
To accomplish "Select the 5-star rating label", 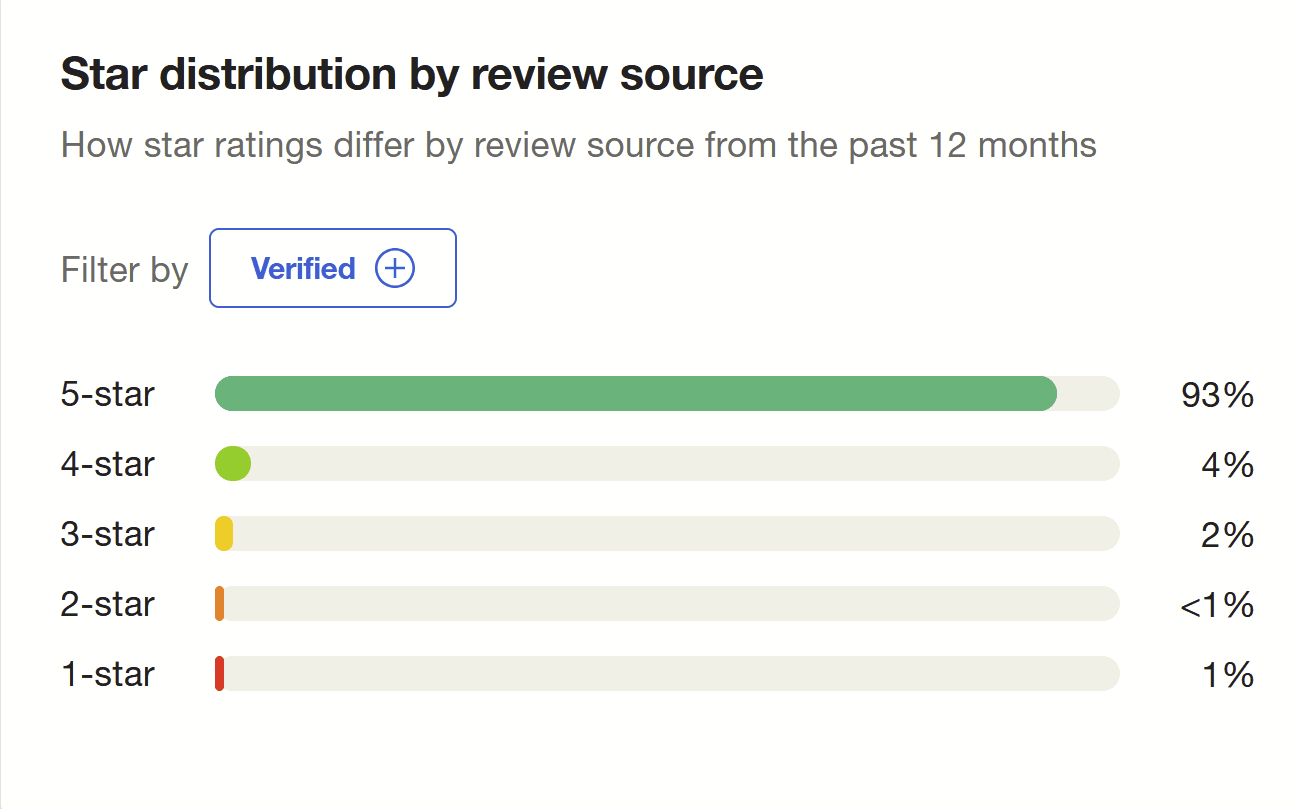I will click(x=108, y=394).
